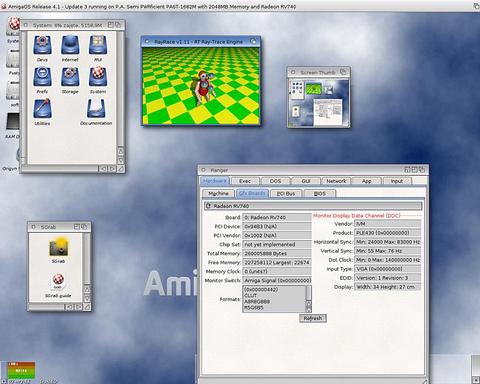The width and height of the screenshot is (480, 384).
Task: Click the Refresh button
Action: pyautogui.click(x=313, y=318)
